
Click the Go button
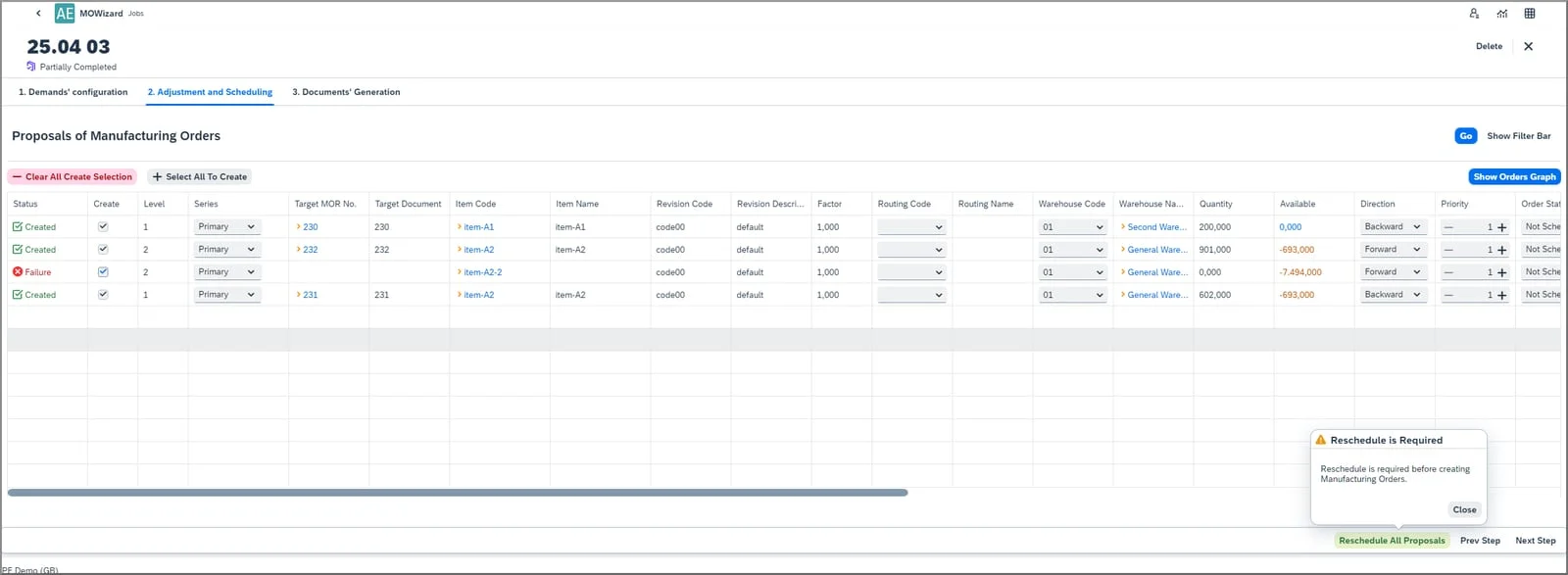pyautogui.click(x=1465, y=136)
